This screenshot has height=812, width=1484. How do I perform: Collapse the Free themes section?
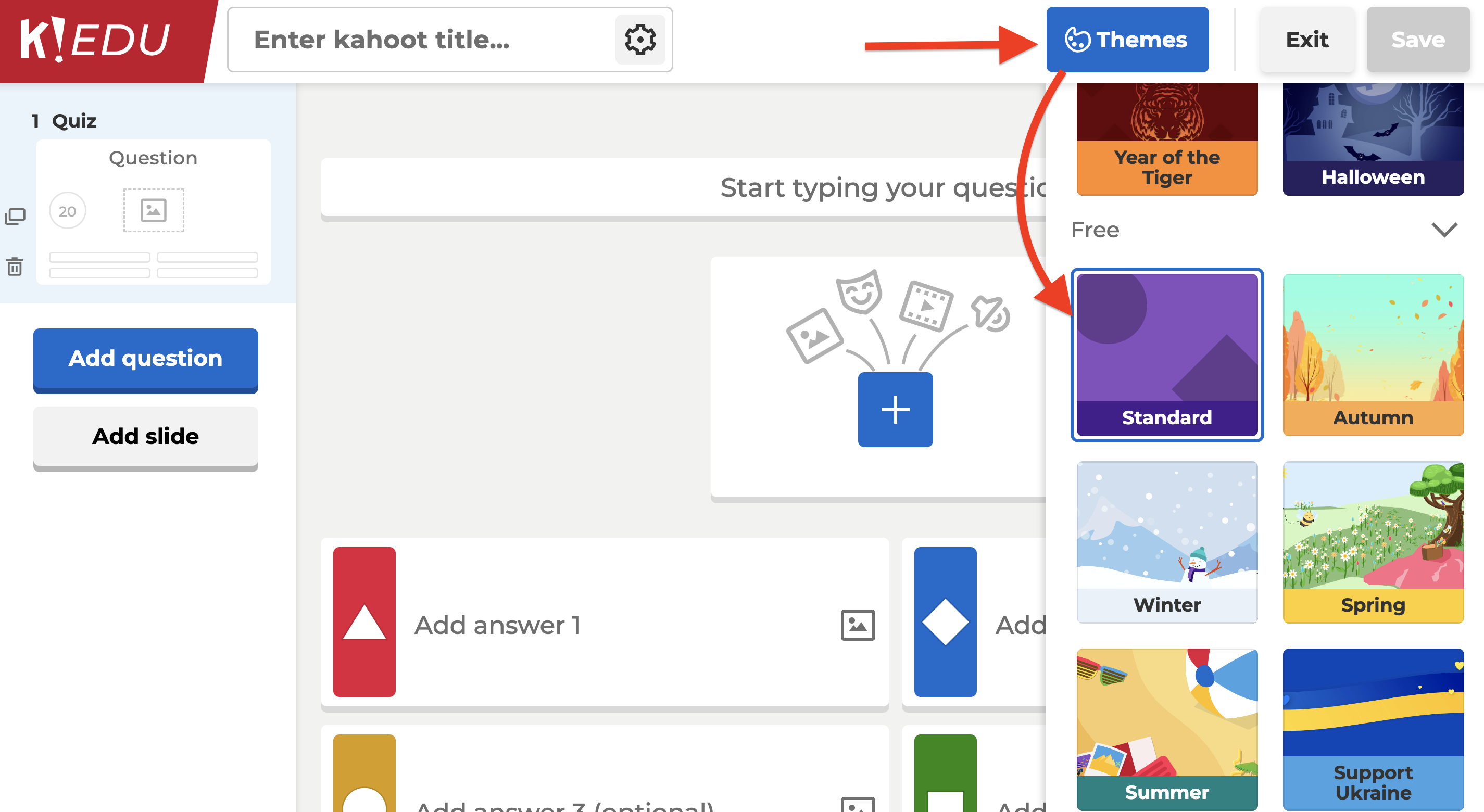tap(1444, 230)
